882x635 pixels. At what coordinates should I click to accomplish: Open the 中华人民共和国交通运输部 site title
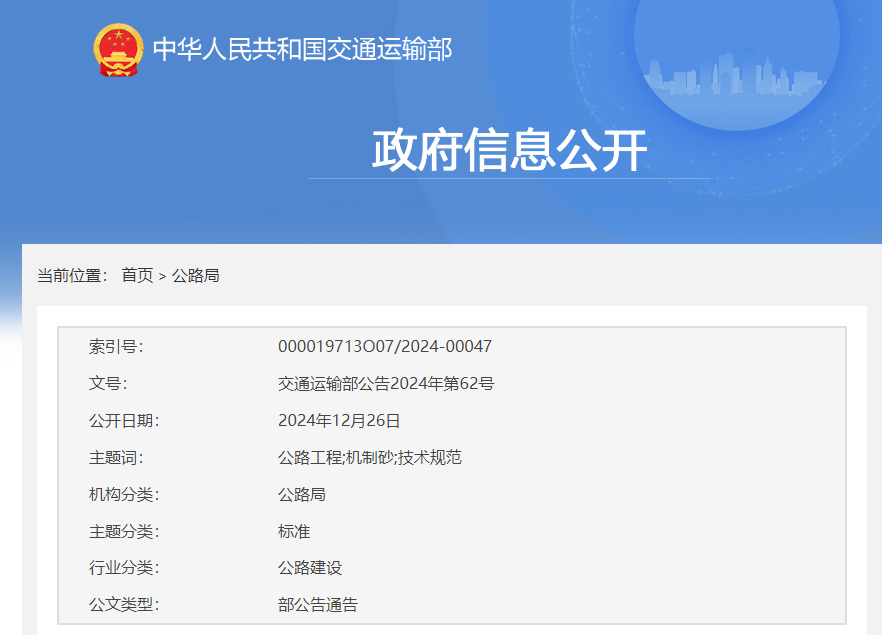[x=302, y=49]
